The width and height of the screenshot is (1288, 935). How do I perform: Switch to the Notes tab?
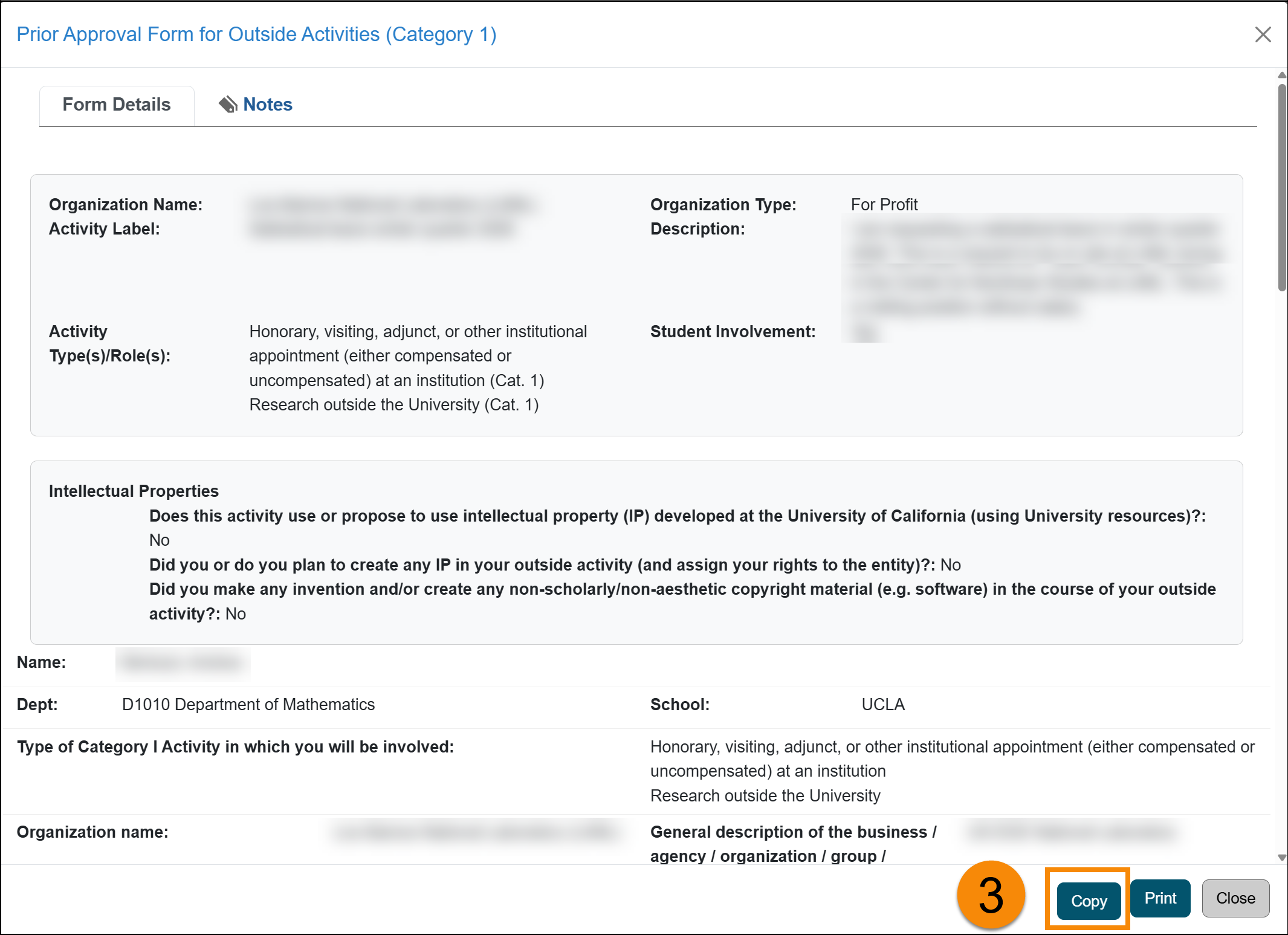click(x=267, y=105)
